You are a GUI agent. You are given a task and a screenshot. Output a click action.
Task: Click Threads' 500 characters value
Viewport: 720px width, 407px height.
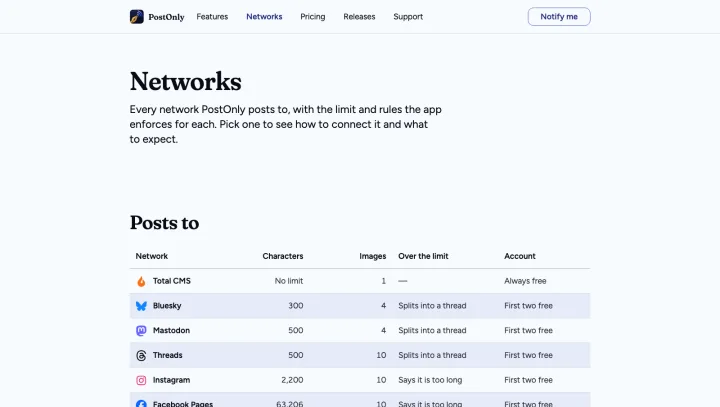296,355
